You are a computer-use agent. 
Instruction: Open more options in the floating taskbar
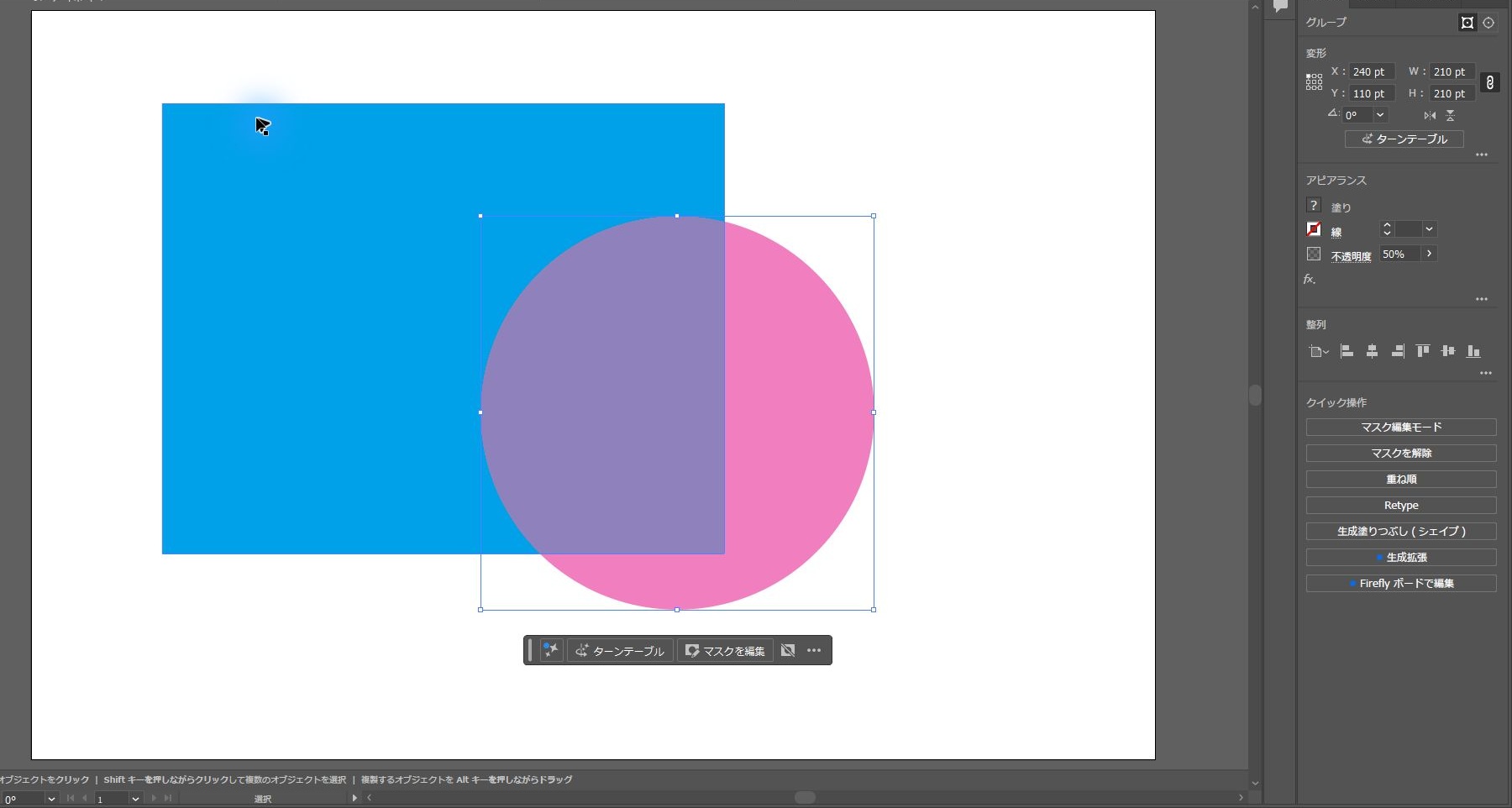814,651
